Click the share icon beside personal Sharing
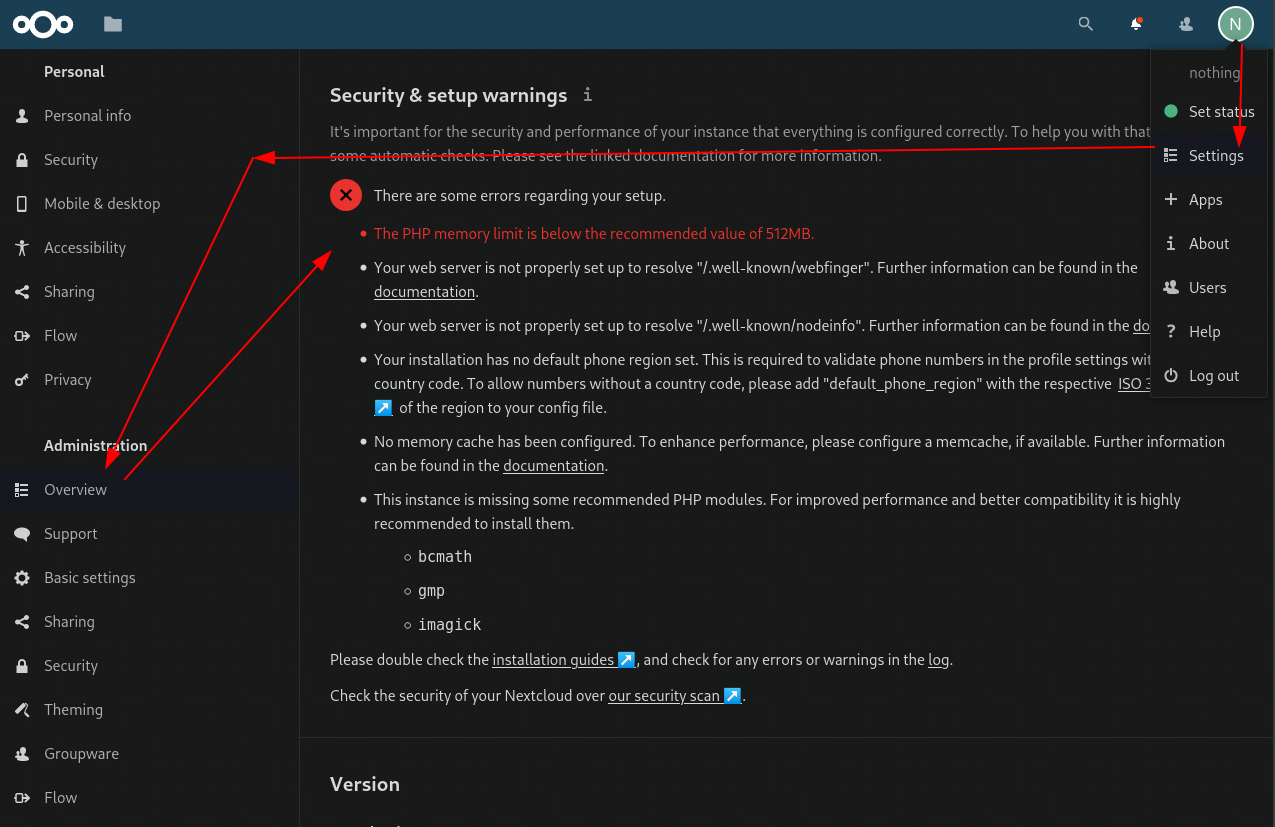Viewport: 1275px width, 827px height. (x=22, y=292)
